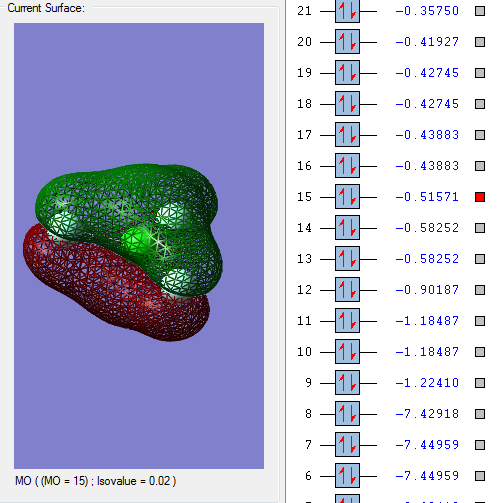Image resolution: width=503 pixels, height=503 pixels.
Task: Click the electron occupancy box for orbital 21
Action: [x=347, y=11]
